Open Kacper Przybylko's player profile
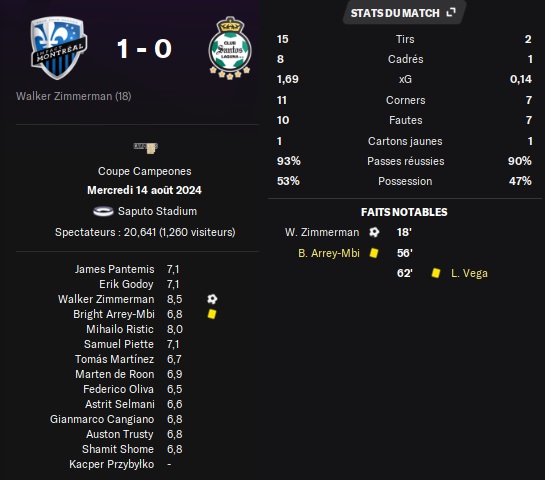This screenshot has width=545, height=480. (112, 464)
